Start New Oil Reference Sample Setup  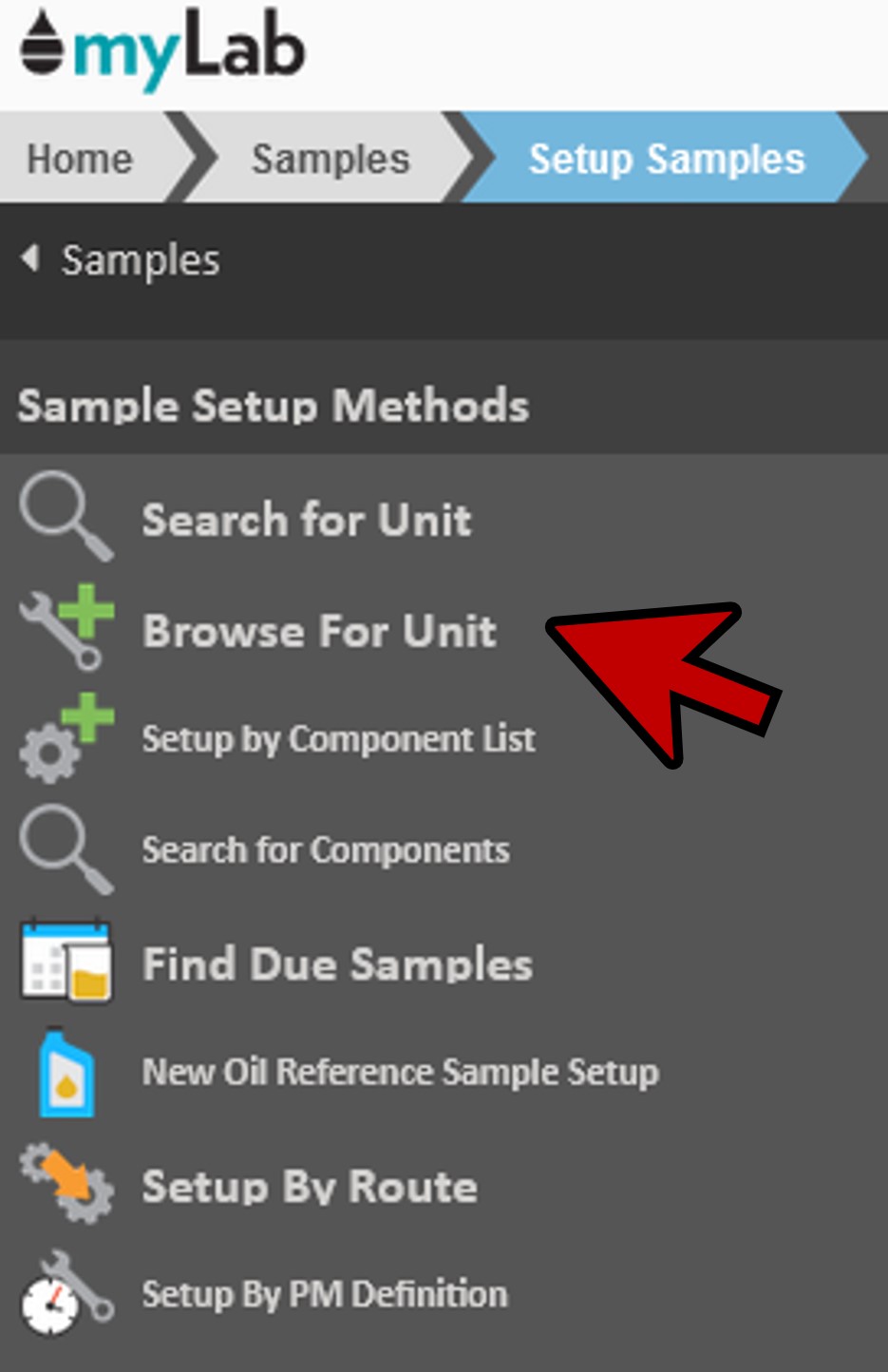(x=400, y=1073)
